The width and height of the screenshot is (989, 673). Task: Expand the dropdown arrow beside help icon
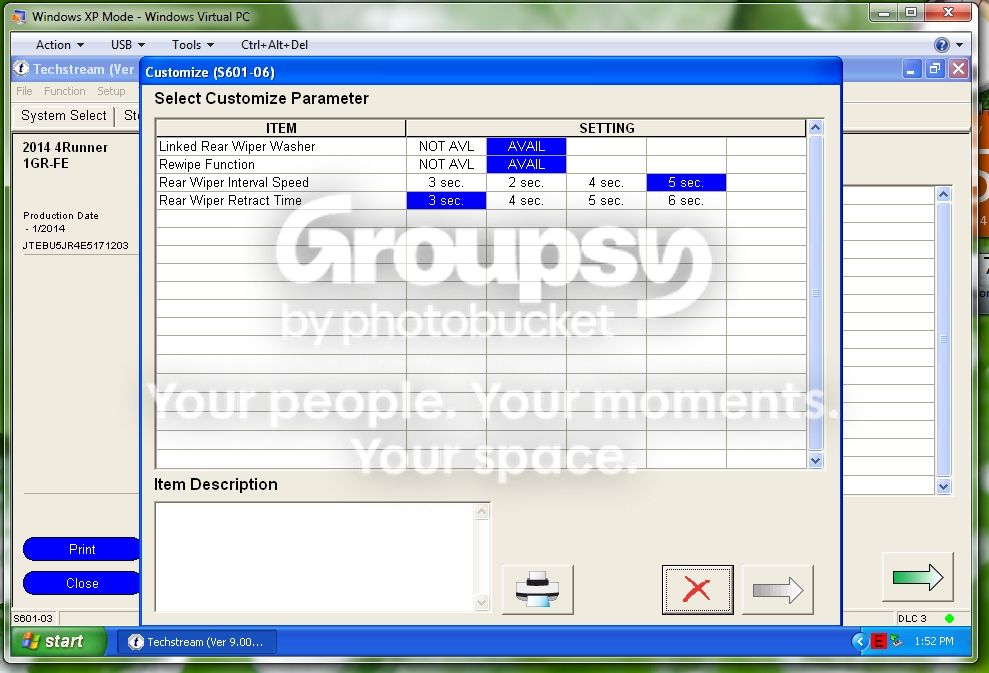pyautogui.click(x=959, y=45)
